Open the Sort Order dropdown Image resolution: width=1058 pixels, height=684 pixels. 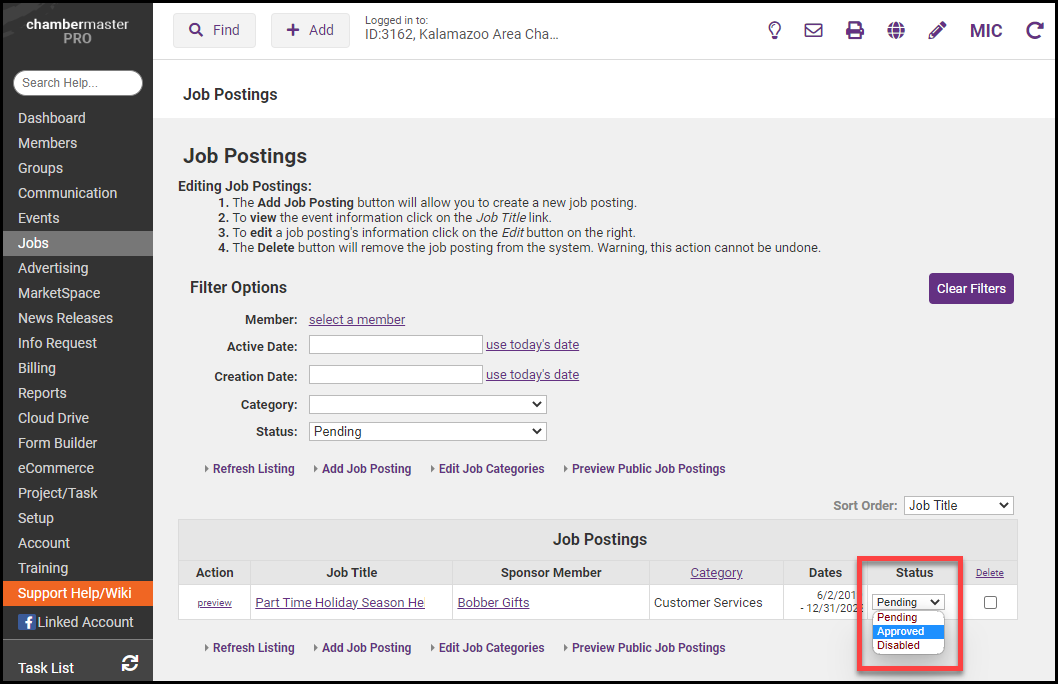(x=958, y=505)
